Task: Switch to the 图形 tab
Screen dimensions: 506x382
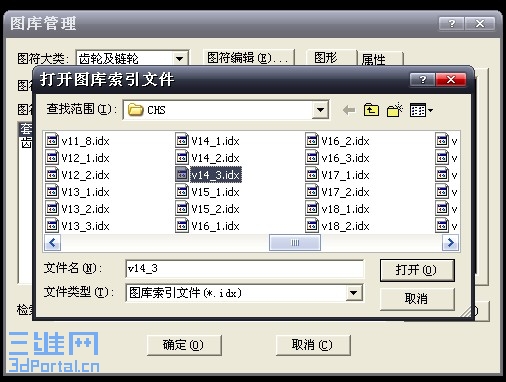Action: coord(331,57)
